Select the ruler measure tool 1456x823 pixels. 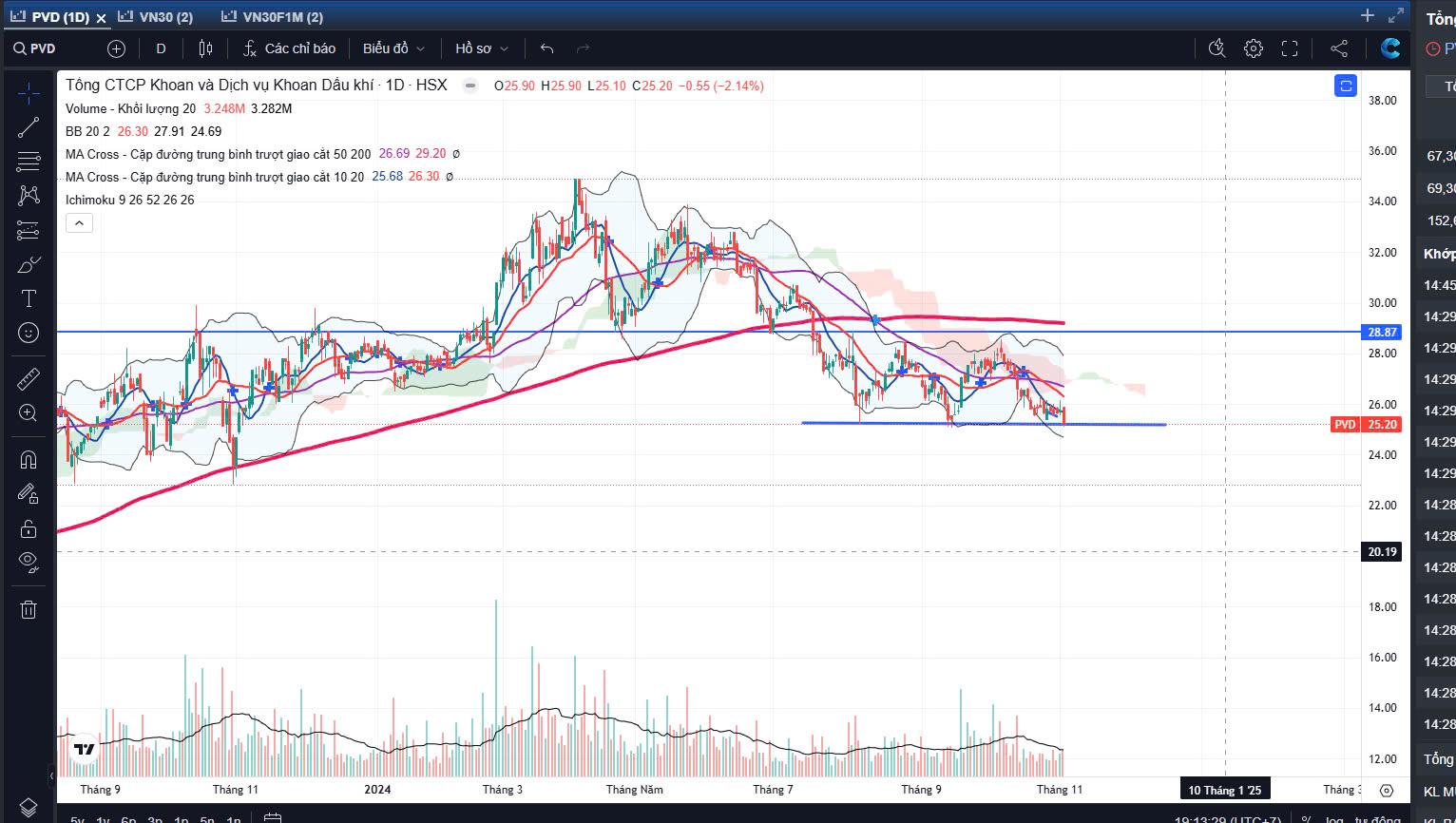pos(29,379)
